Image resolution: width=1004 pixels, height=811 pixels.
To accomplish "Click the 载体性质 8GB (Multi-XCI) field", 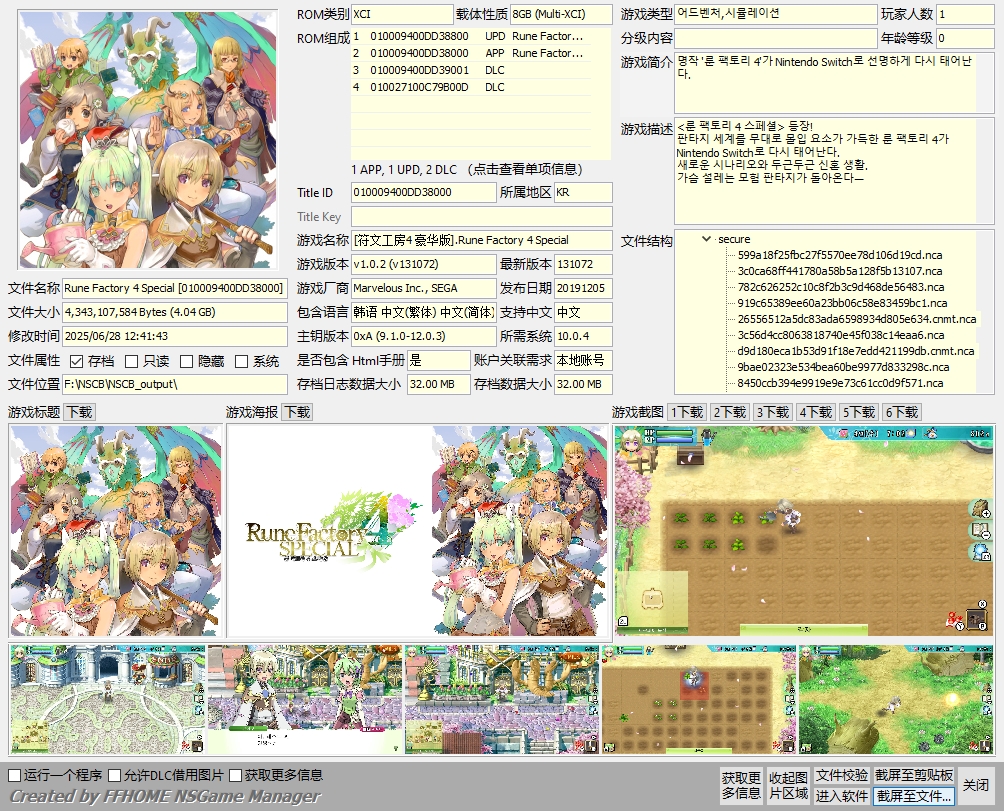I will [561, 14].
